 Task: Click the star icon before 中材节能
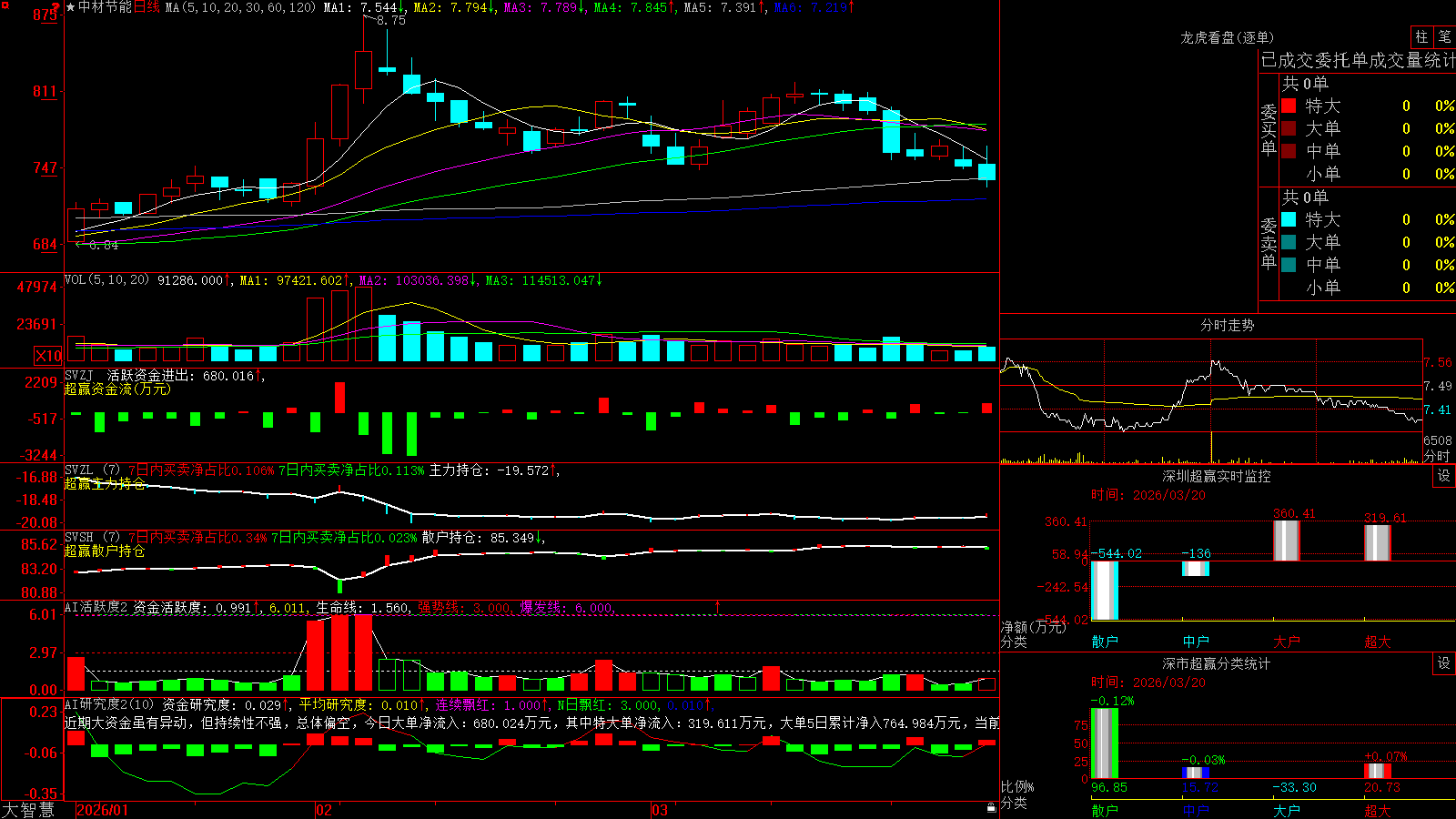tap(71, 7)
